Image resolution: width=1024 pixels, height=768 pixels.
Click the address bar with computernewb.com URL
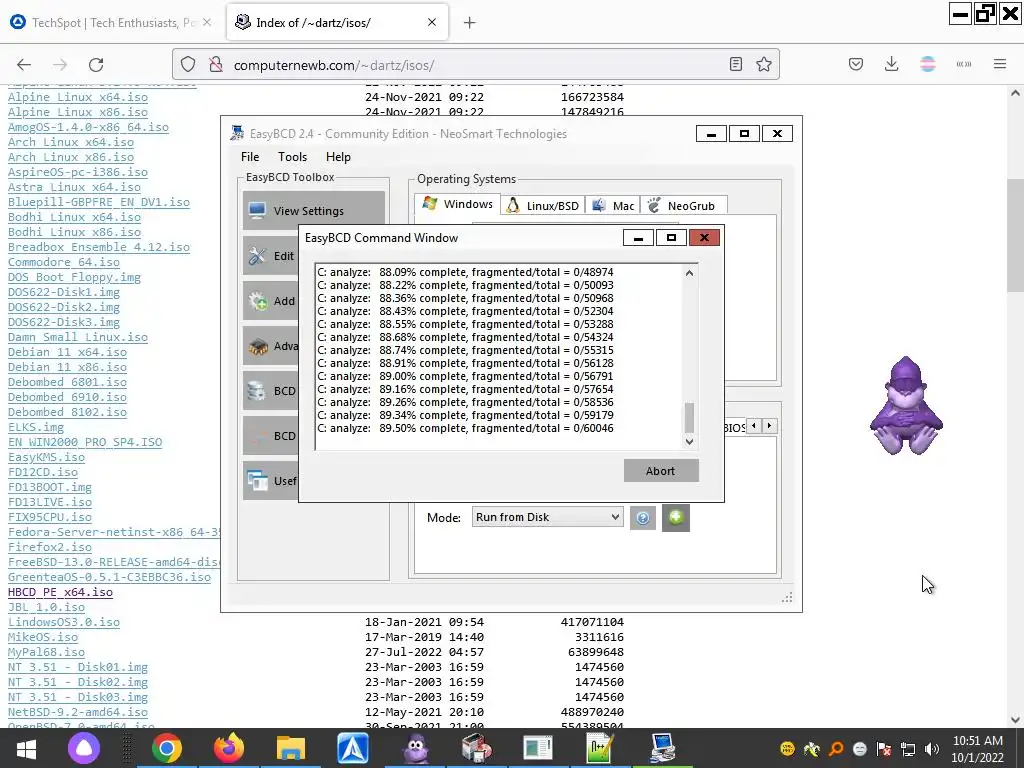click(x=477, y=65)
